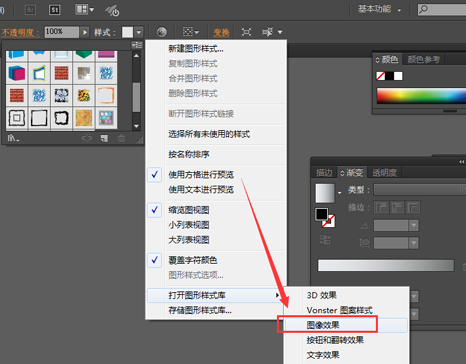
Task: Click the Align to selection icon
Action: pyautogui.click(x=188, y=32)
